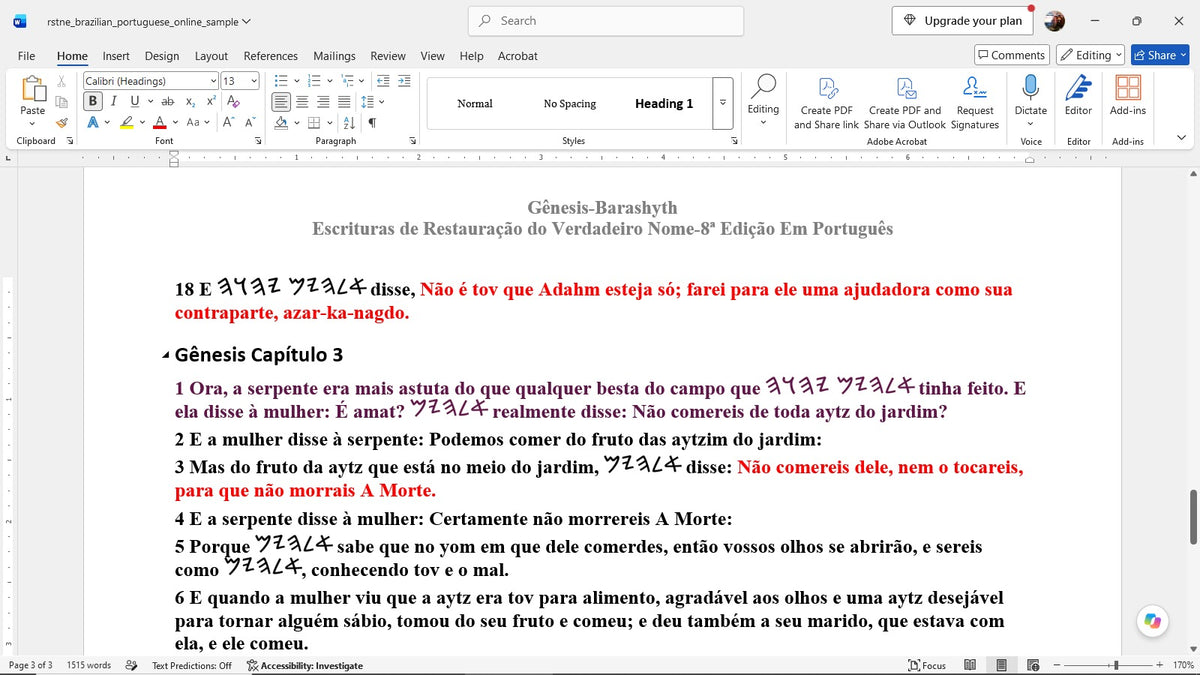The height and width of the screenshot is (675, 1200).
Task: Toggle Text Predictions off status
Action: coord(191,665)
